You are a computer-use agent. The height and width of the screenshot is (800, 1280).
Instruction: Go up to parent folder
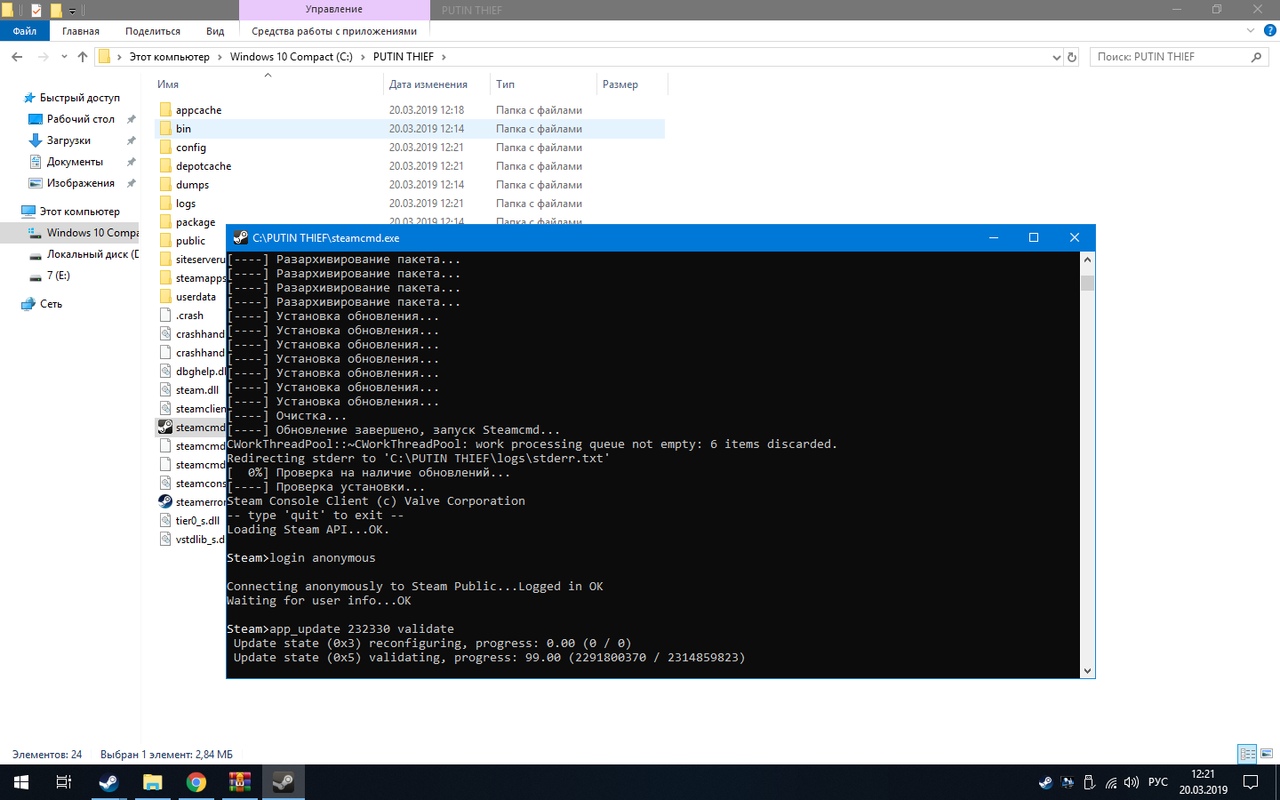pyautogui.click(x=83, y=57)
